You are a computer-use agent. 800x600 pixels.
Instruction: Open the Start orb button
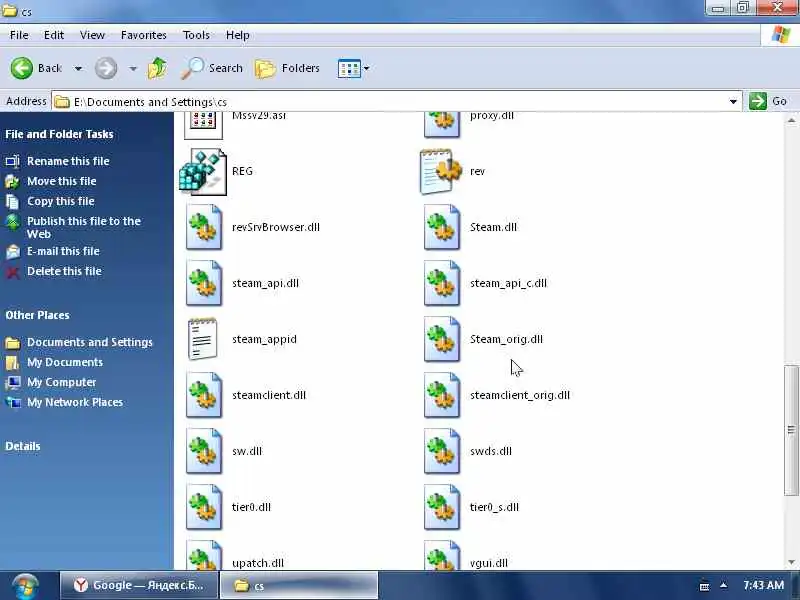pos(25,586)
